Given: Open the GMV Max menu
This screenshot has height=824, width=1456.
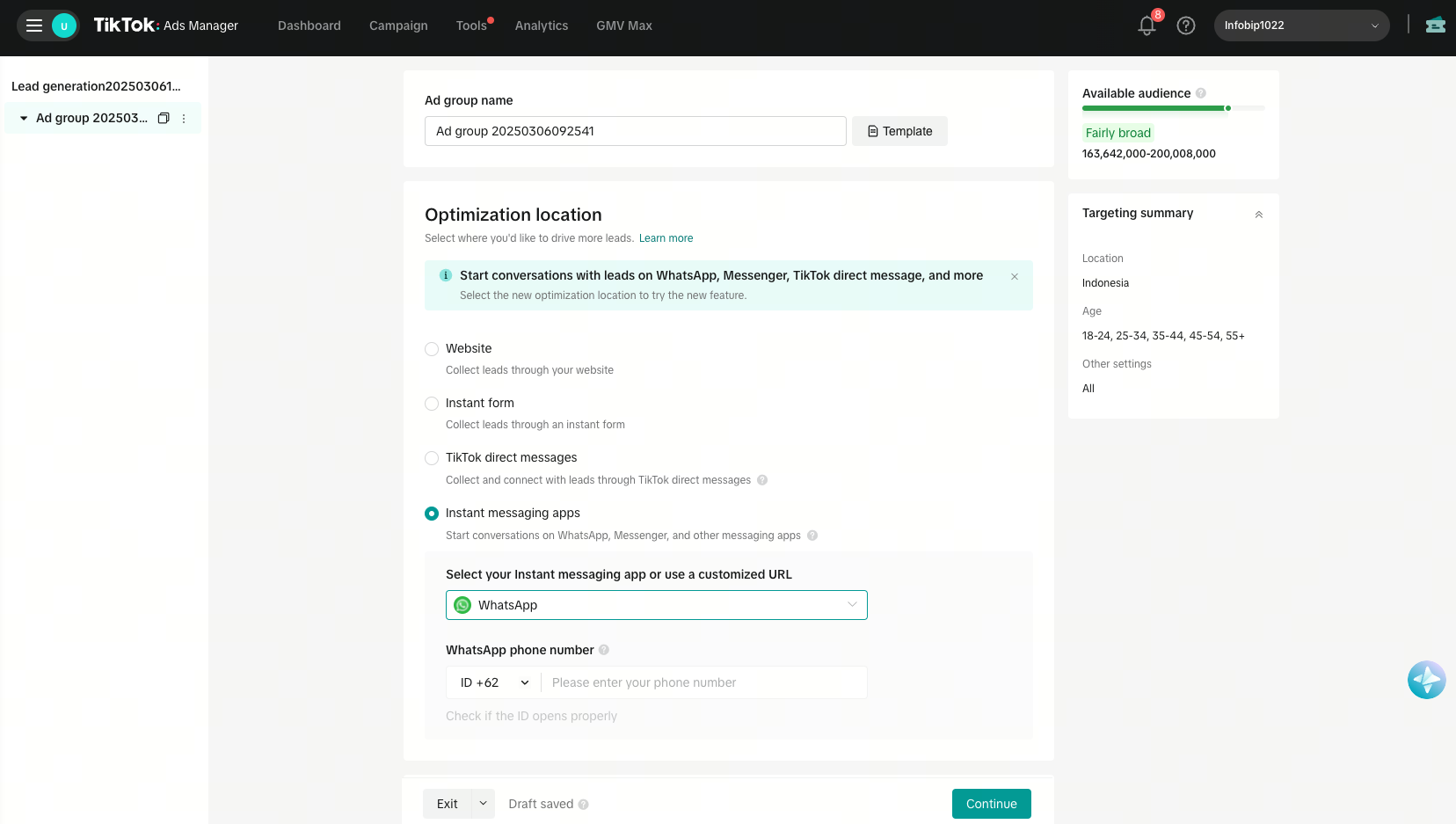Looking at the screenshot, I should tap(624, 26).
